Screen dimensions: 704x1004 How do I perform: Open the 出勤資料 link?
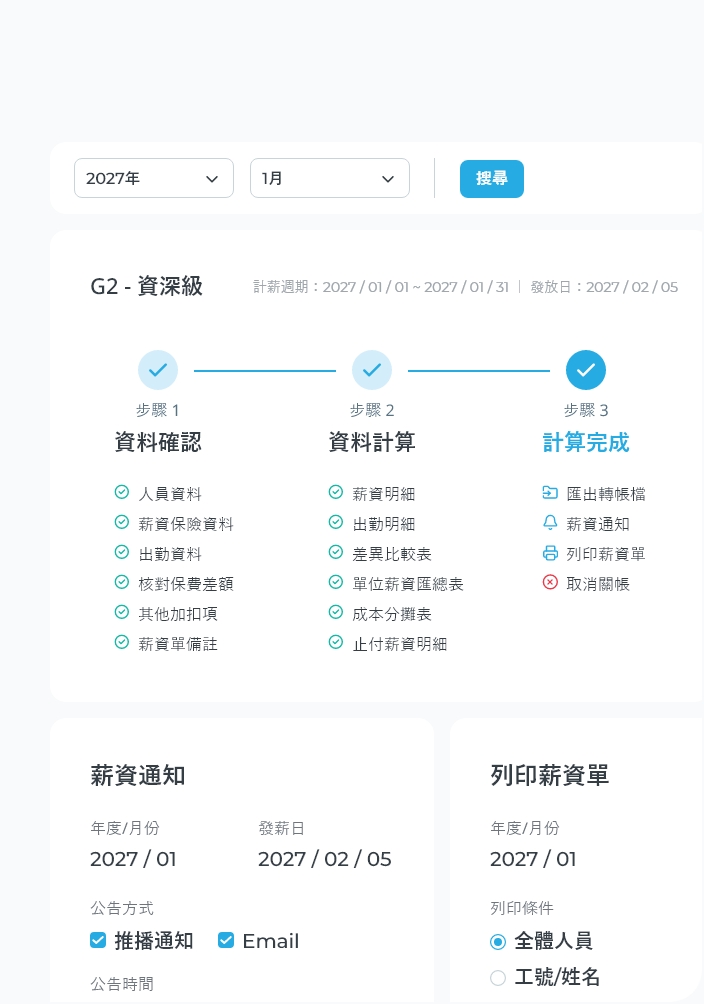tap(170, 554)
